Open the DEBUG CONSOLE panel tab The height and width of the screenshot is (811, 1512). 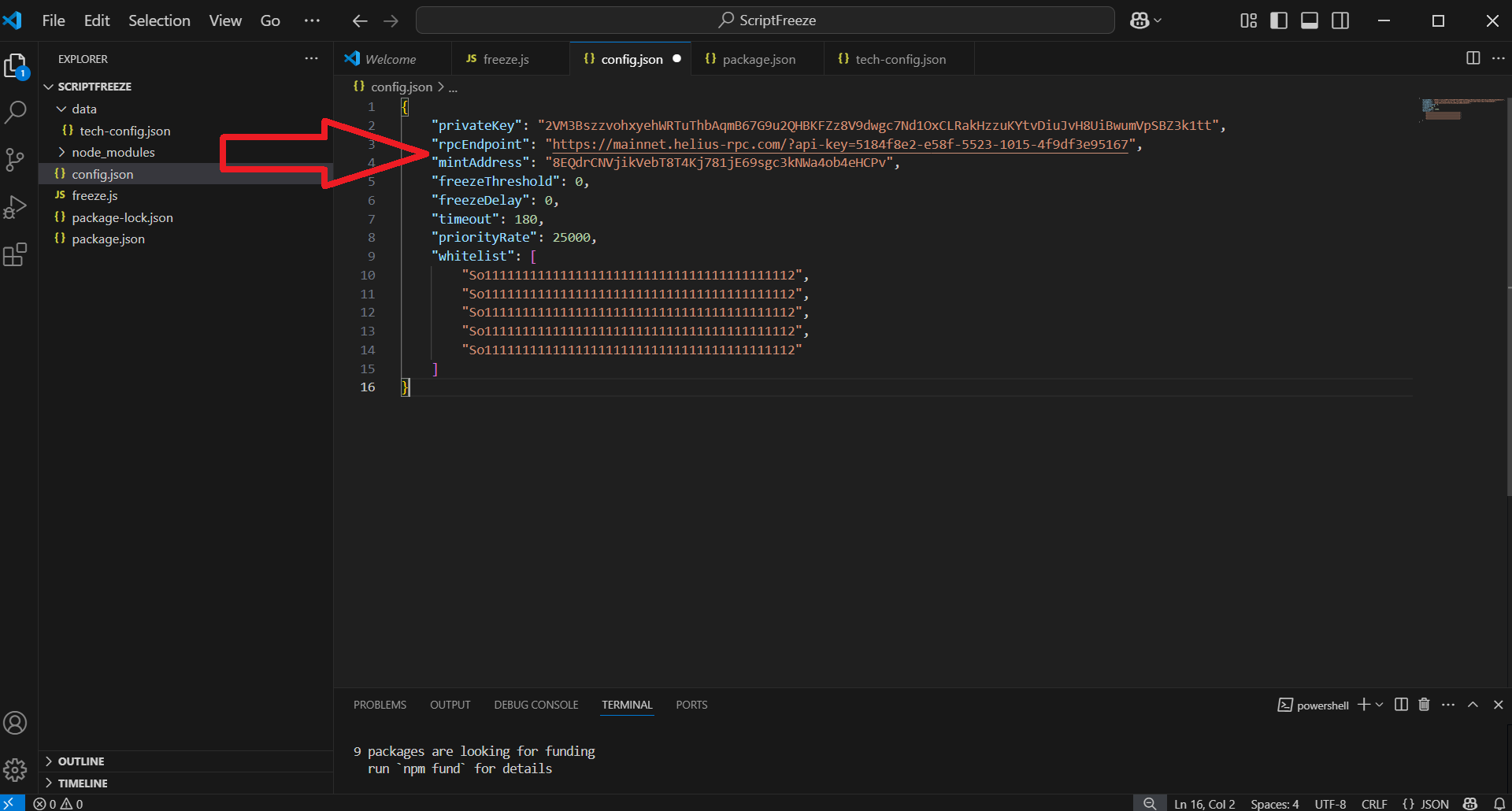point(536,705)
